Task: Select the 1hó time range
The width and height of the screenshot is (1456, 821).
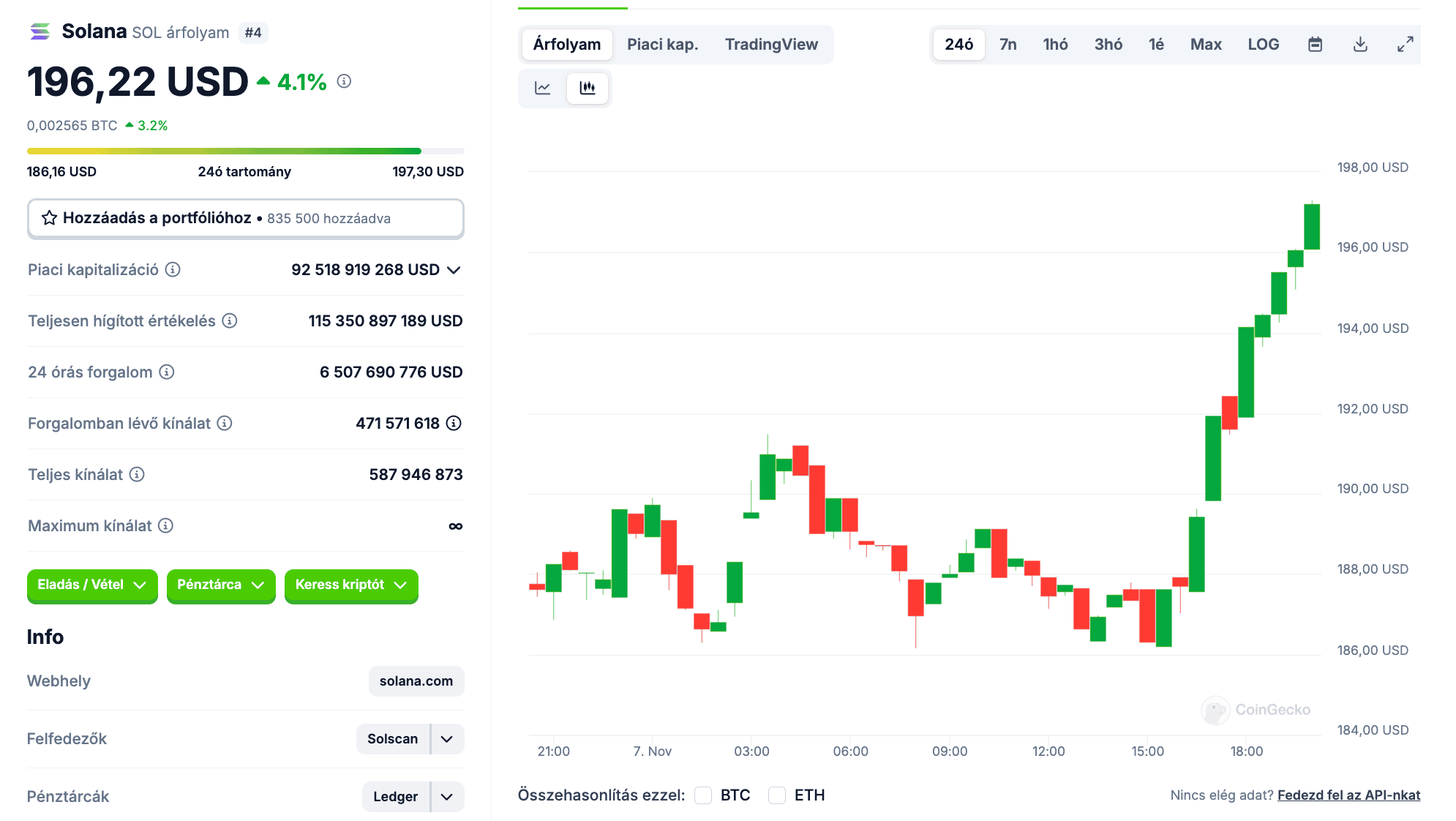Action: tap(1056, 45)
